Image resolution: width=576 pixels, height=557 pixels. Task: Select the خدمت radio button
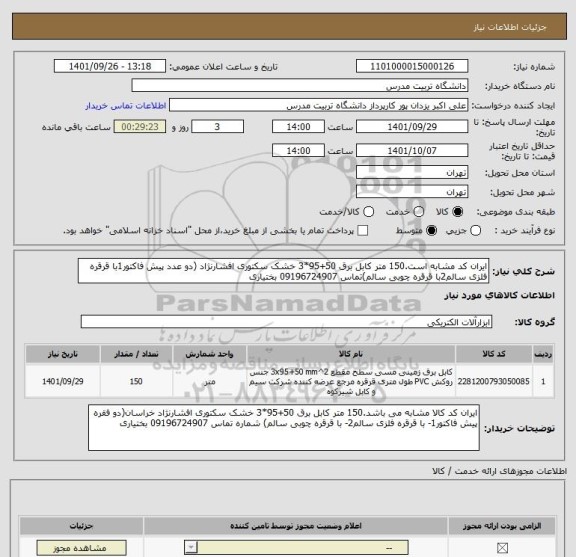(419, 212)
